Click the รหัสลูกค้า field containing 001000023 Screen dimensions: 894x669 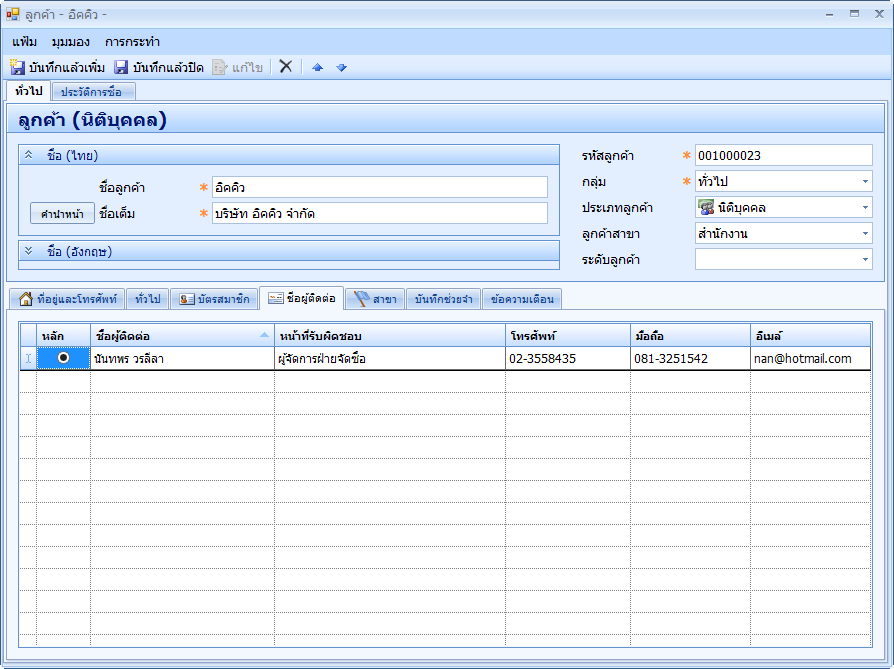click(783, 156)
